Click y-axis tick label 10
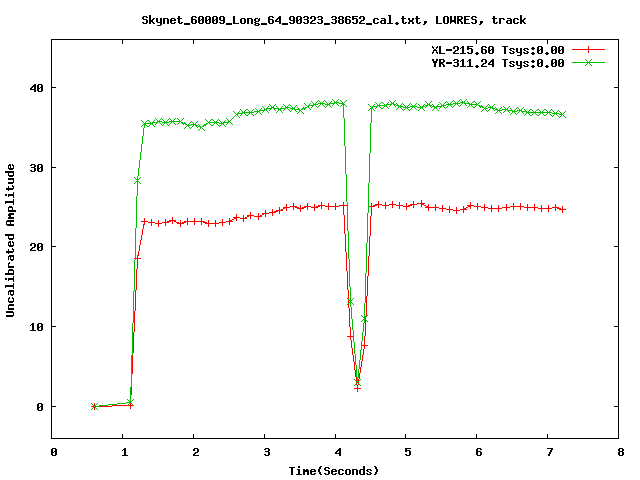The image size is (640, 480). point(37,327)
